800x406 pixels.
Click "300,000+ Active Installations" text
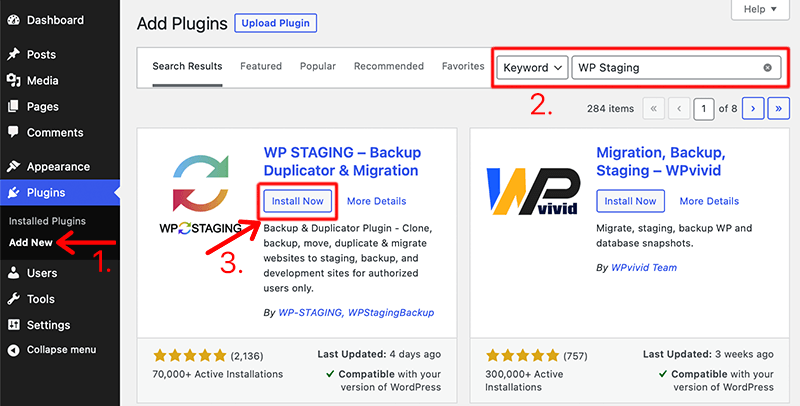pos(524,380)
